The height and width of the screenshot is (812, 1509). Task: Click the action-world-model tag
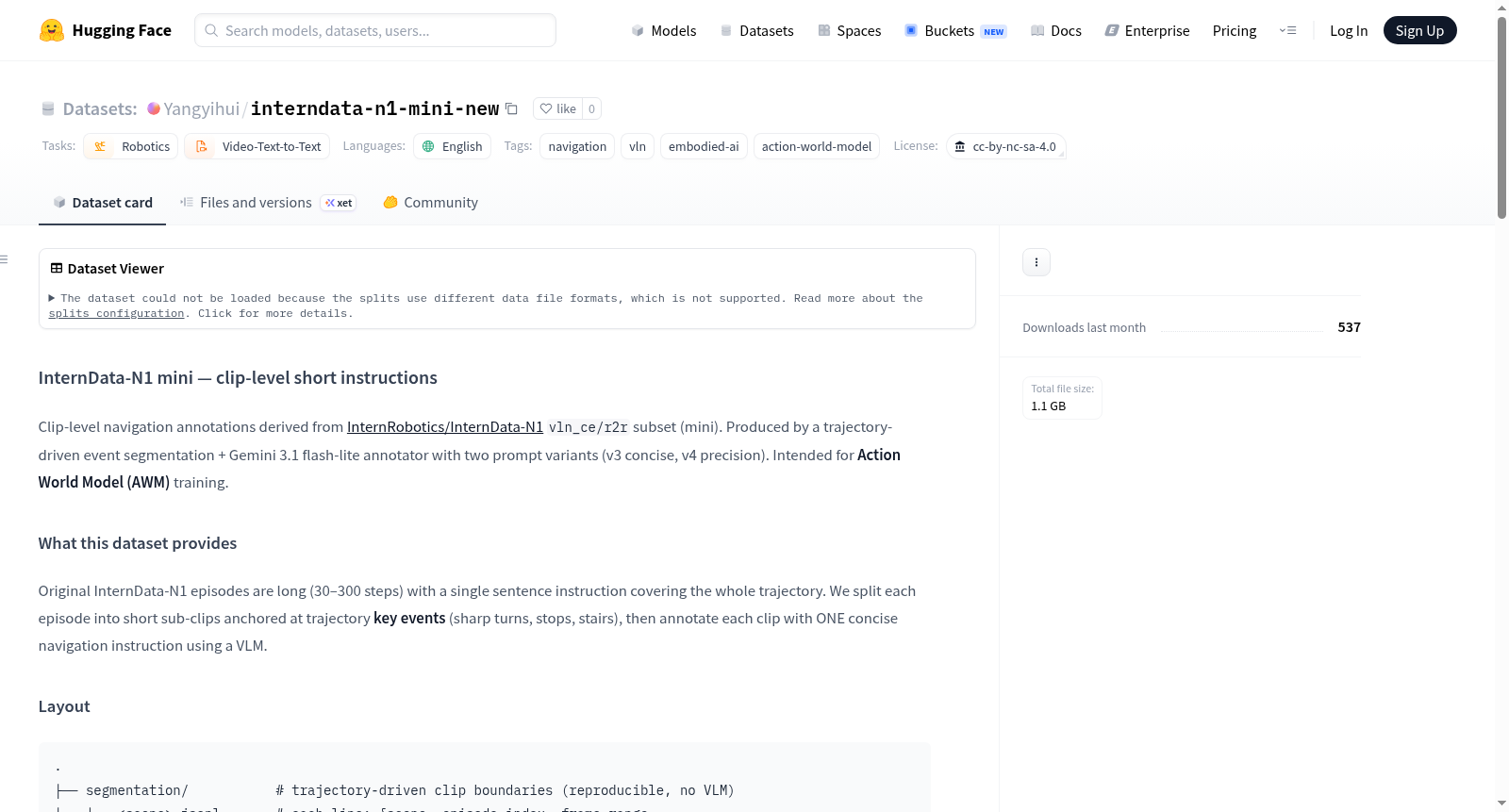[x=817, y=146]
